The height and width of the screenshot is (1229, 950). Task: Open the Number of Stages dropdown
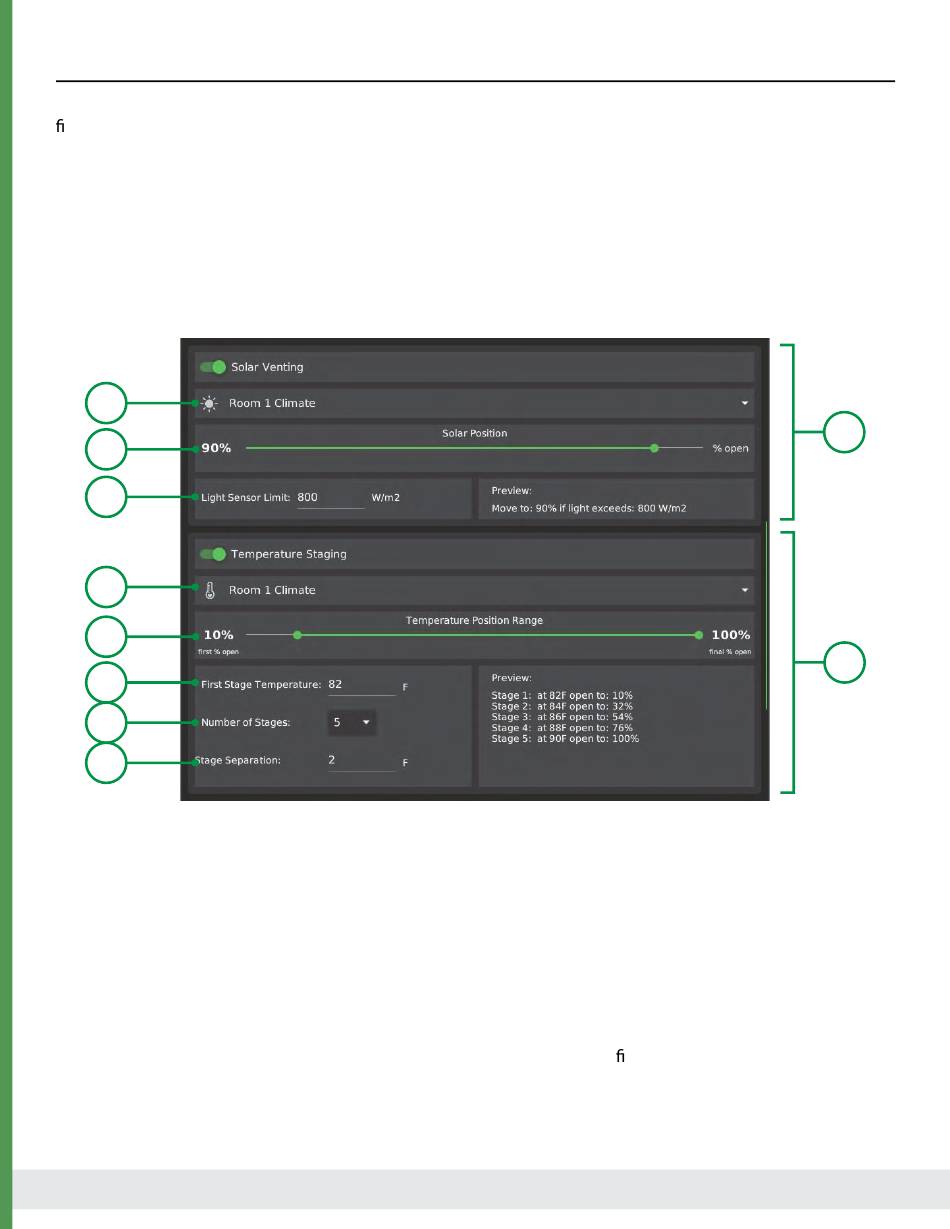[352, 721]
